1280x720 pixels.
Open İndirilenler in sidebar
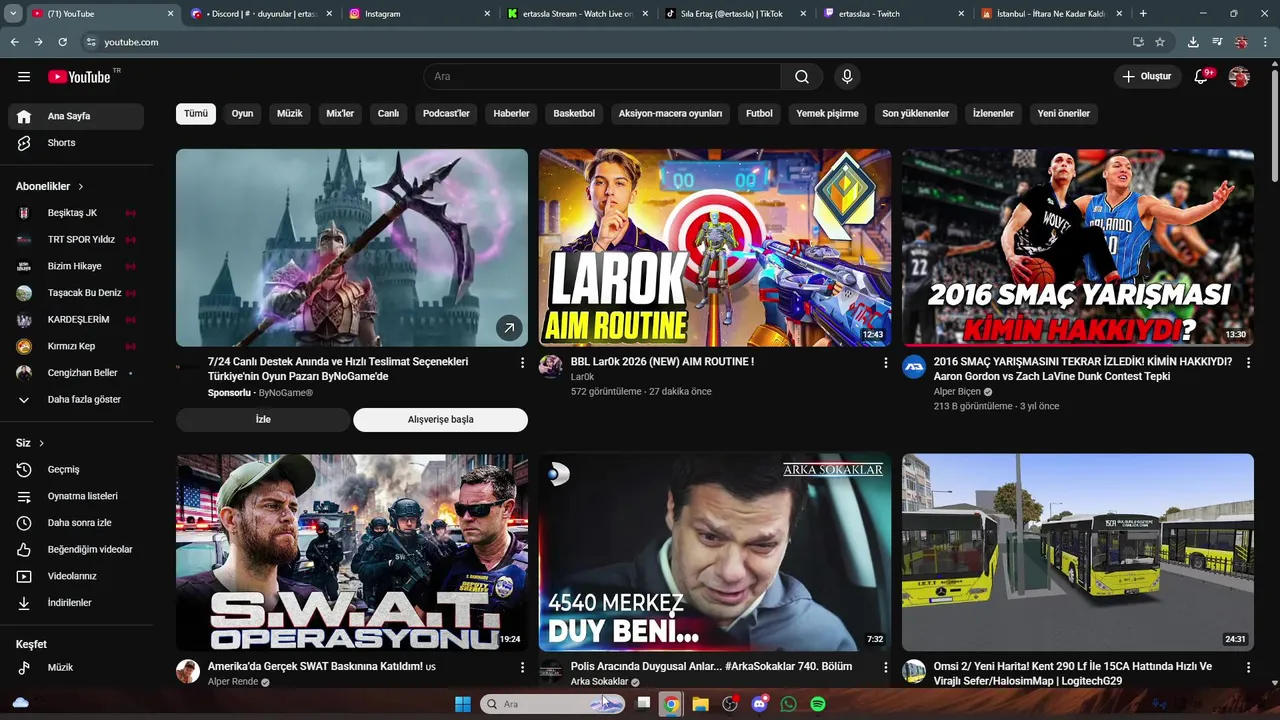click(76, 603)
